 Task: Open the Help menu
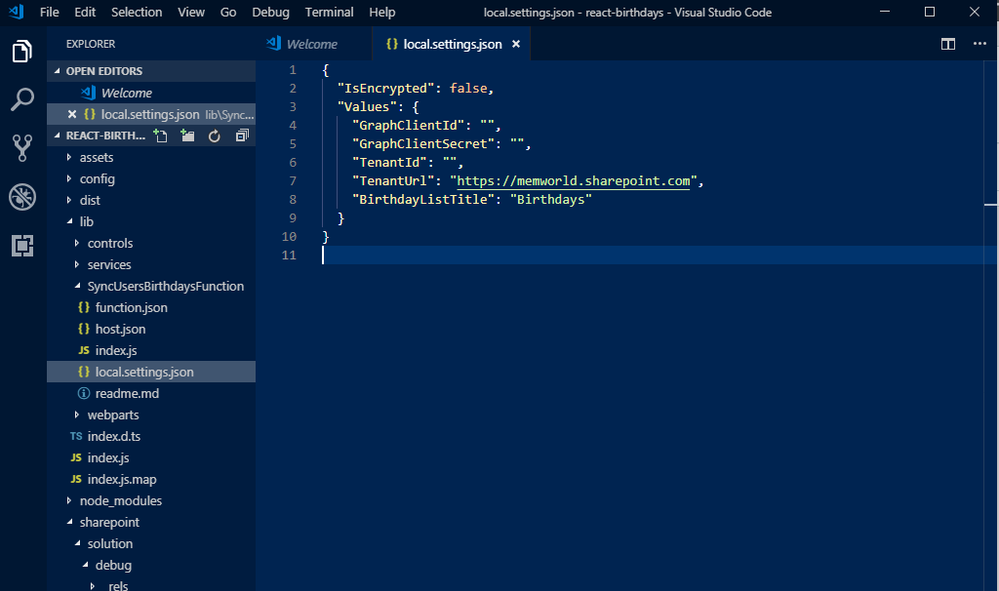coord(382,12)
